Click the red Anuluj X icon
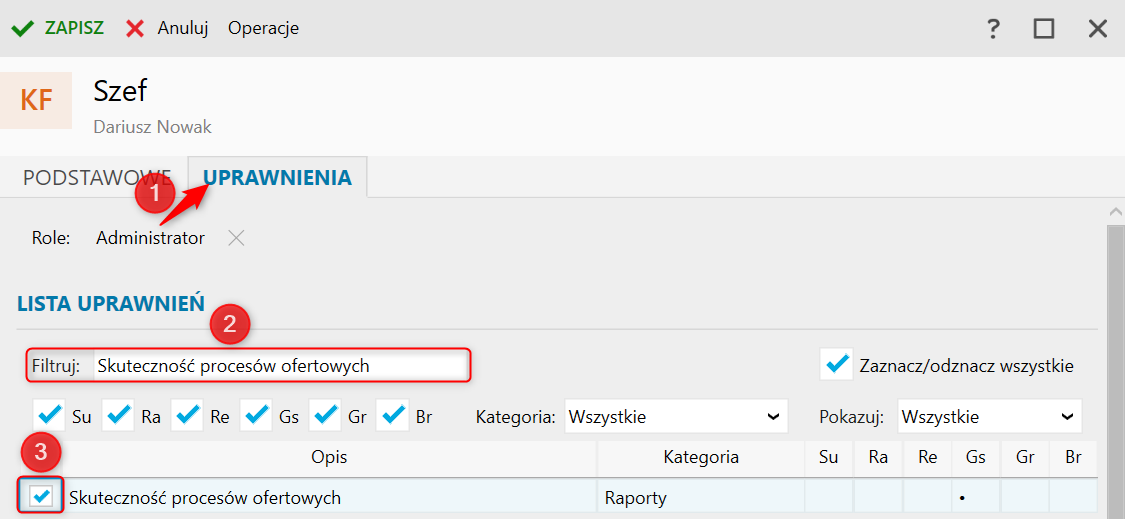The width and height of the screenshot is (1125, 519). coord(135,28)
